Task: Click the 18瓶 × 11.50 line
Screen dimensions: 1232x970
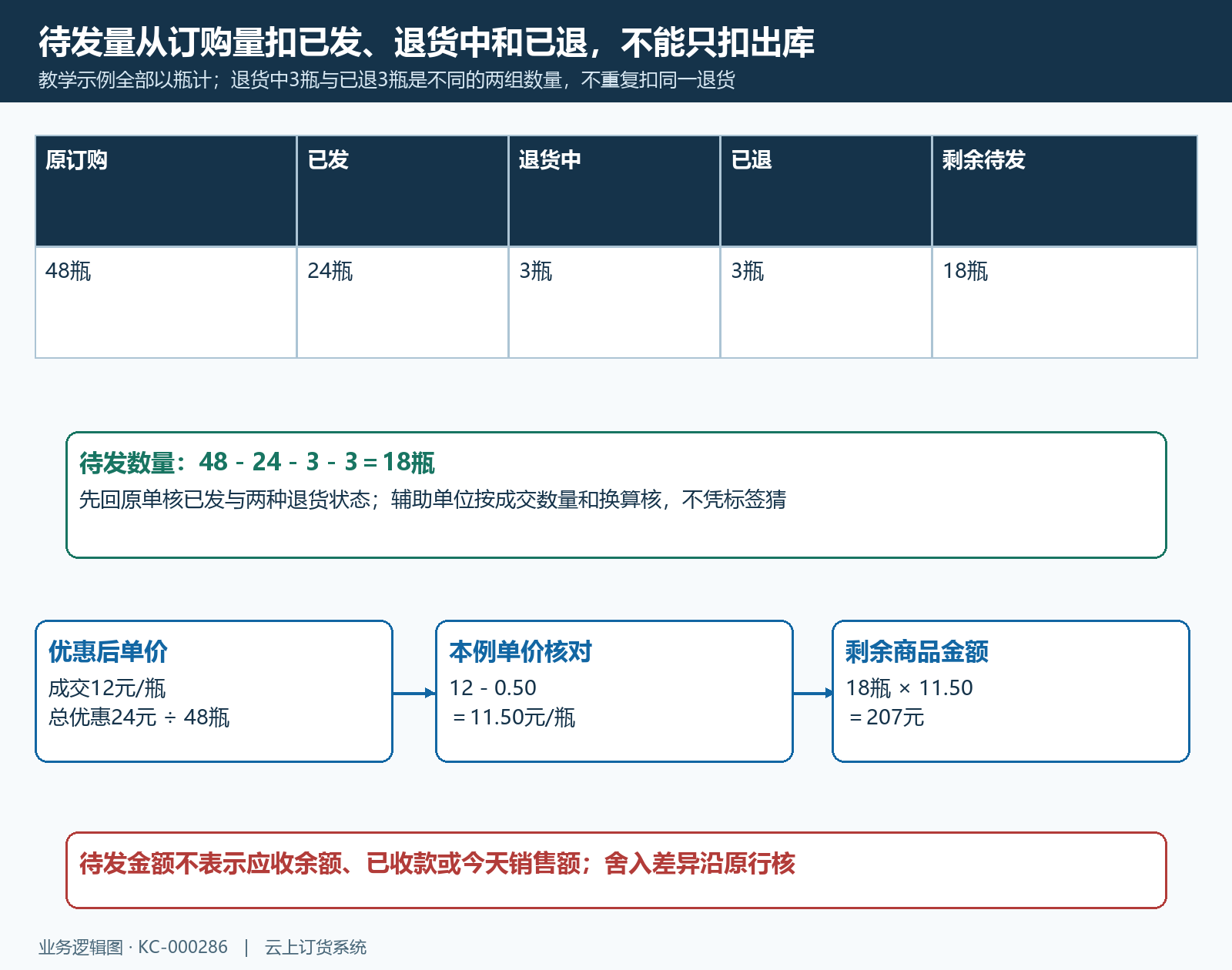Action: click(909, 687)
